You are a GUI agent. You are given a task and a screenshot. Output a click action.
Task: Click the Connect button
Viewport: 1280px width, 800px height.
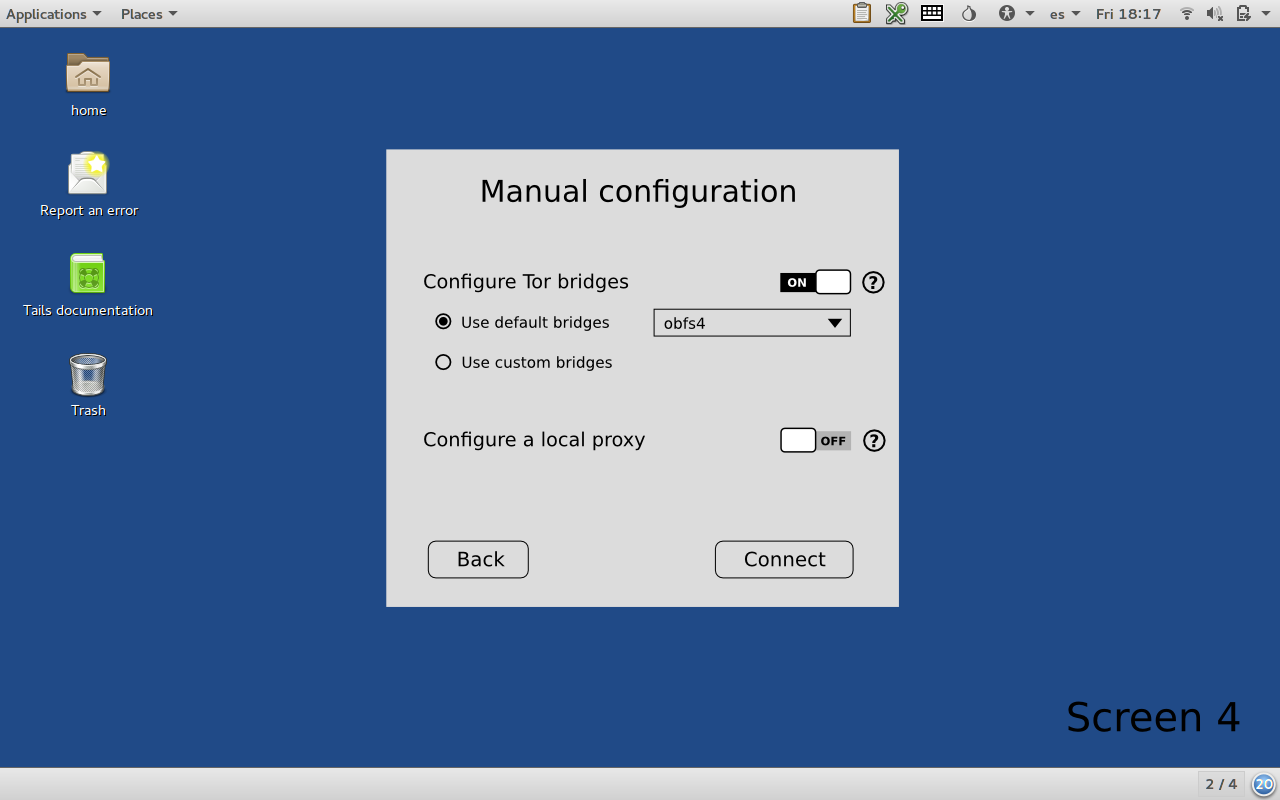point(784,559)
